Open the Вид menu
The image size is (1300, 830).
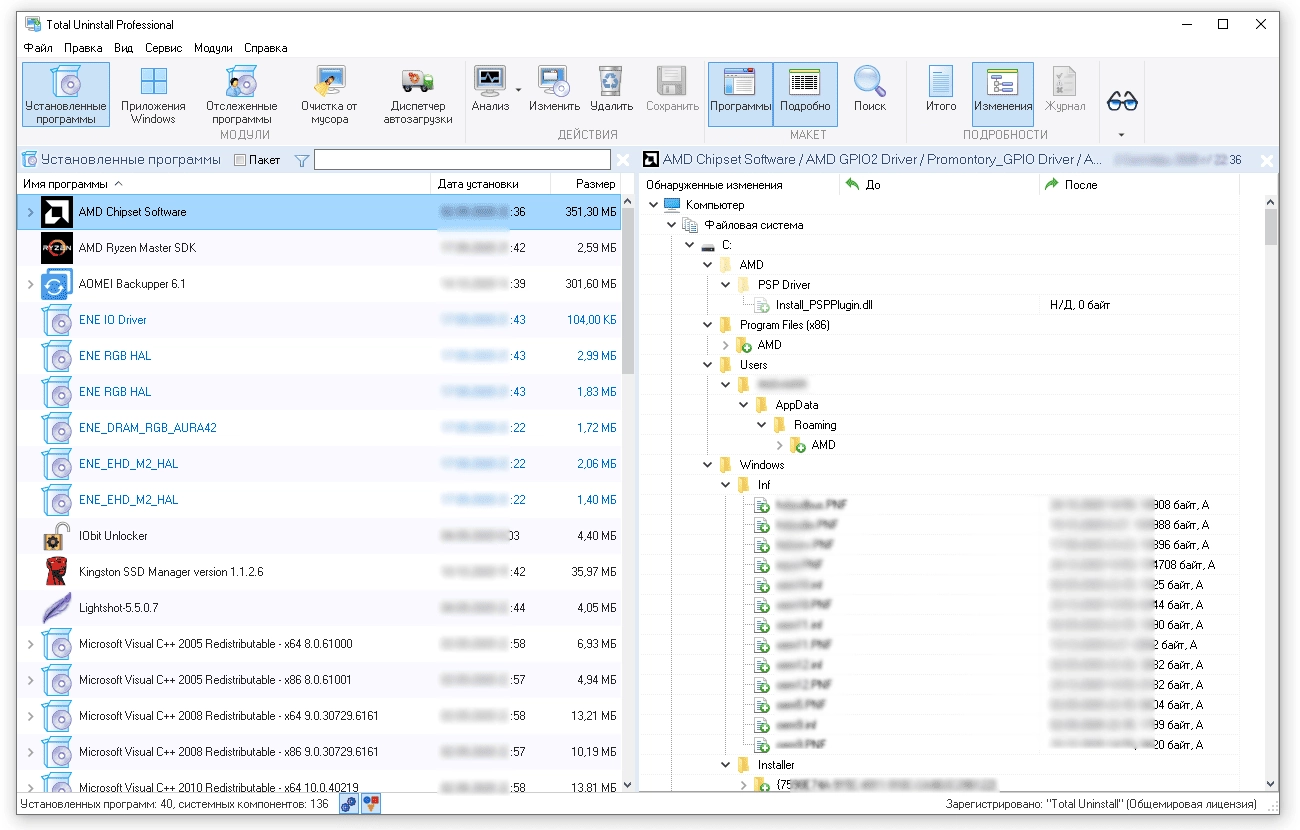[124, 48]
